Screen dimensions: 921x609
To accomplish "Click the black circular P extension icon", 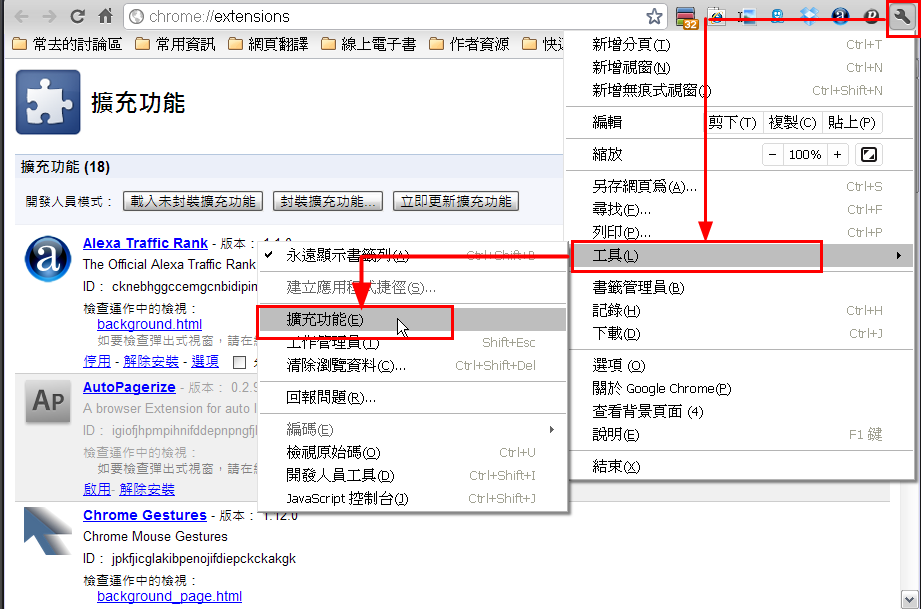I will [x=871, y=16].
